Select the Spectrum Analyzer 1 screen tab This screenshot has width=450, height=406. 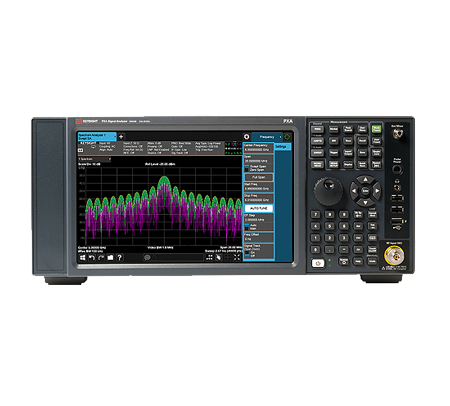tap(97, 137)
